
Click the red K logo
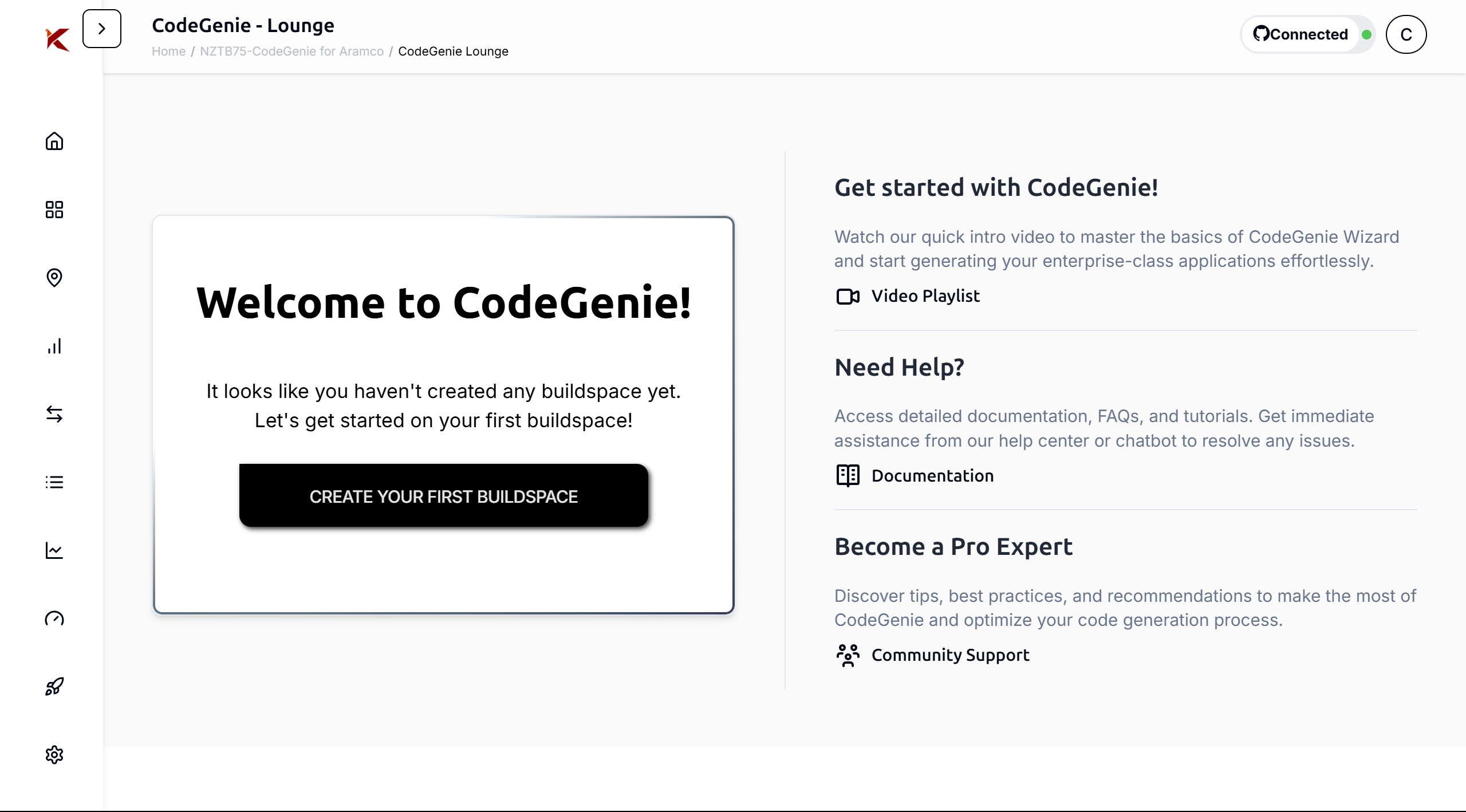57,39
